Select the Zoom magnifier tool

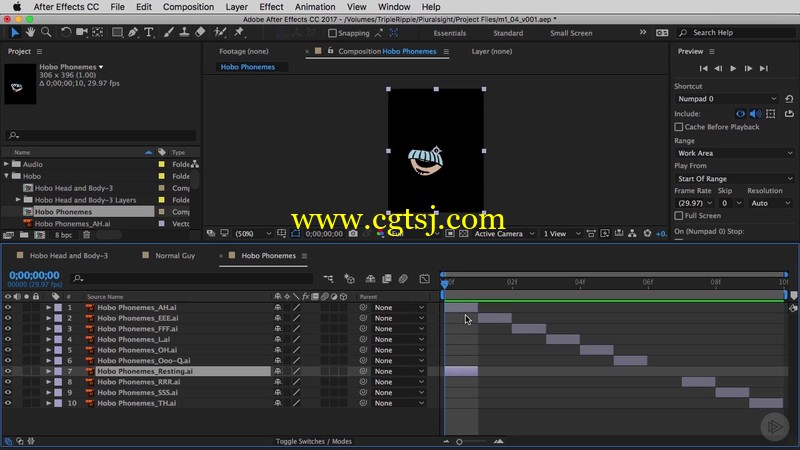[46, 32]
